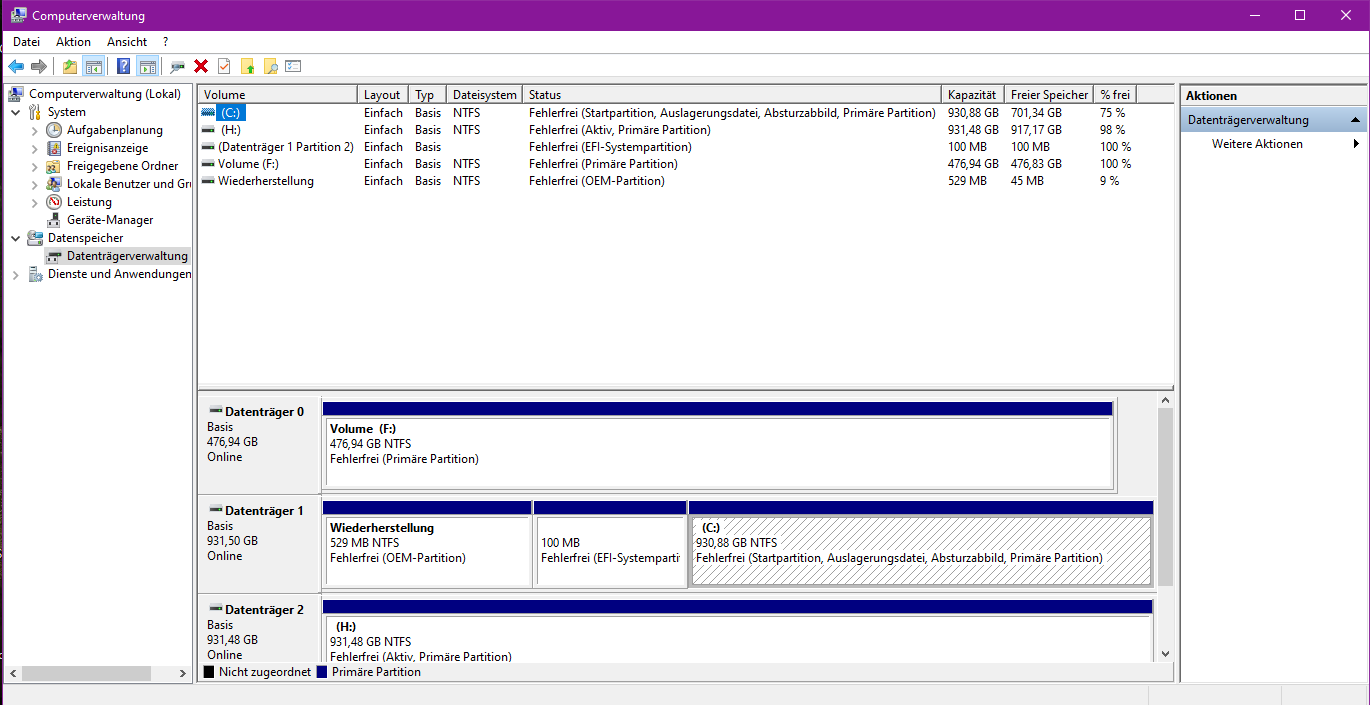
Task: Click drive icon of Wiederherstellung list row
Action: (x=208, y=181)
